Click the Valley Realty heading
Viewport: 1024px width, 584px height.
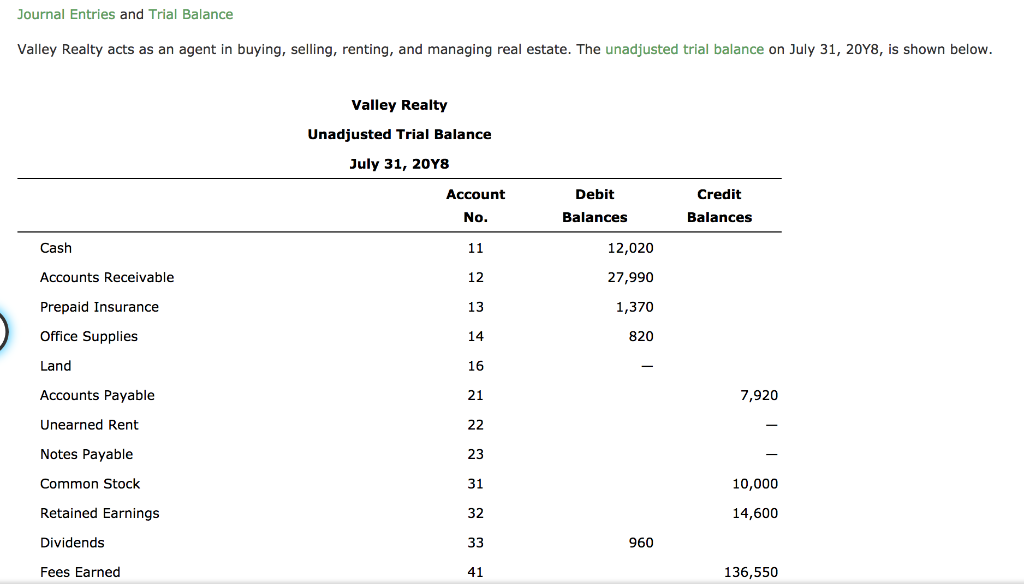tap(399, 104)
